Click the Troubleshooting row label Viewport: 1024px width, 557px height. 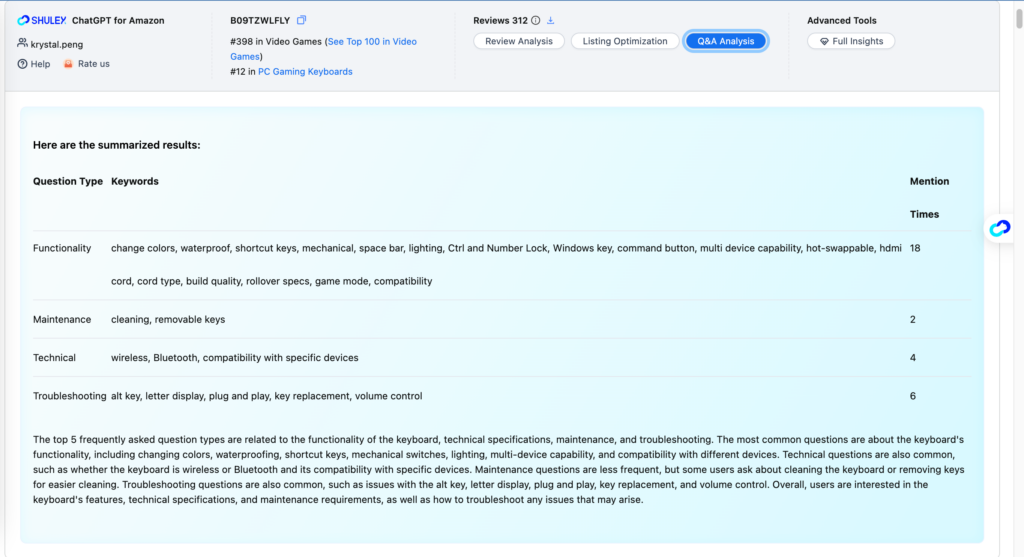click(x=69, y=396)
